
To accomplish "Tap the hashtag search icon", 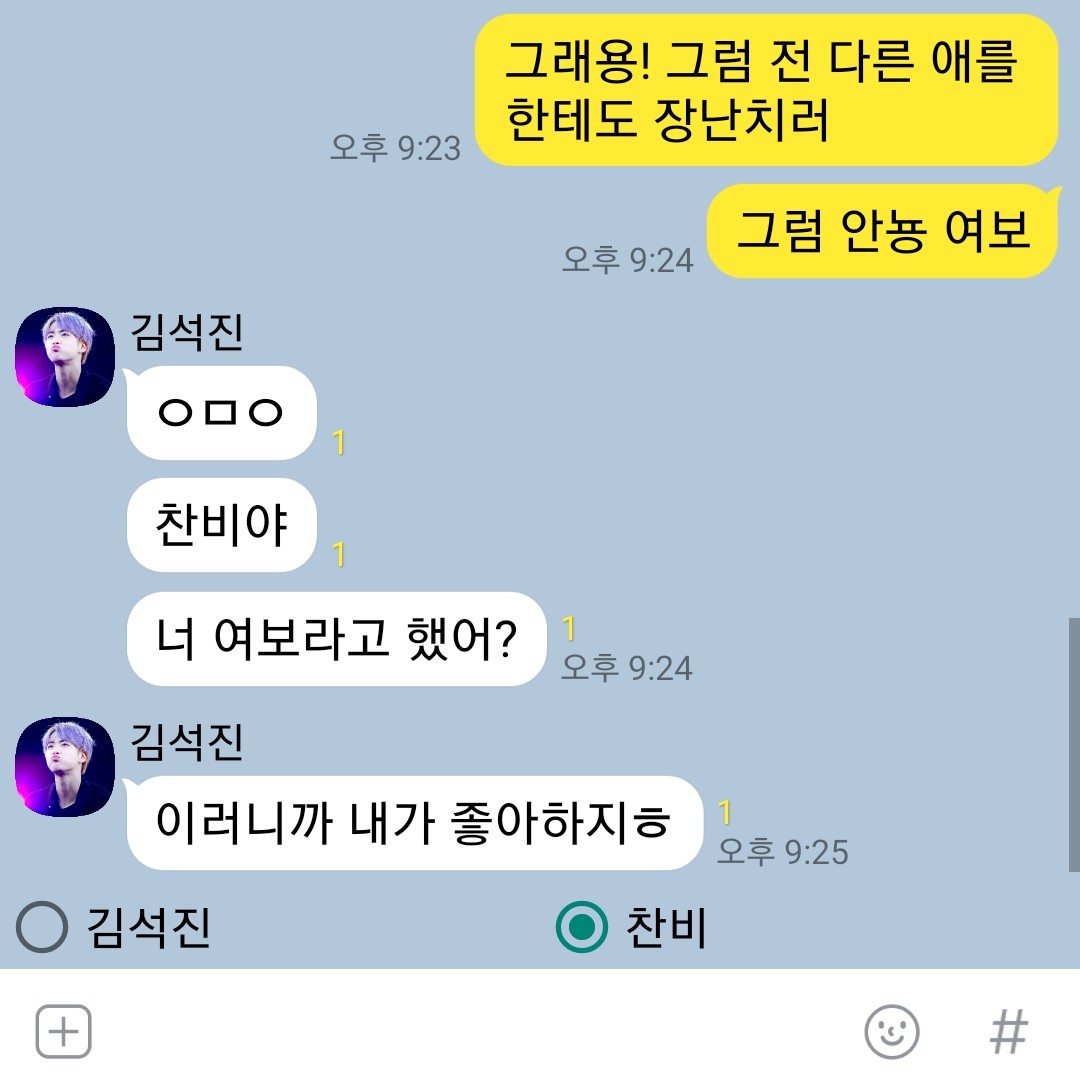I will [x=1009, y=1031].
